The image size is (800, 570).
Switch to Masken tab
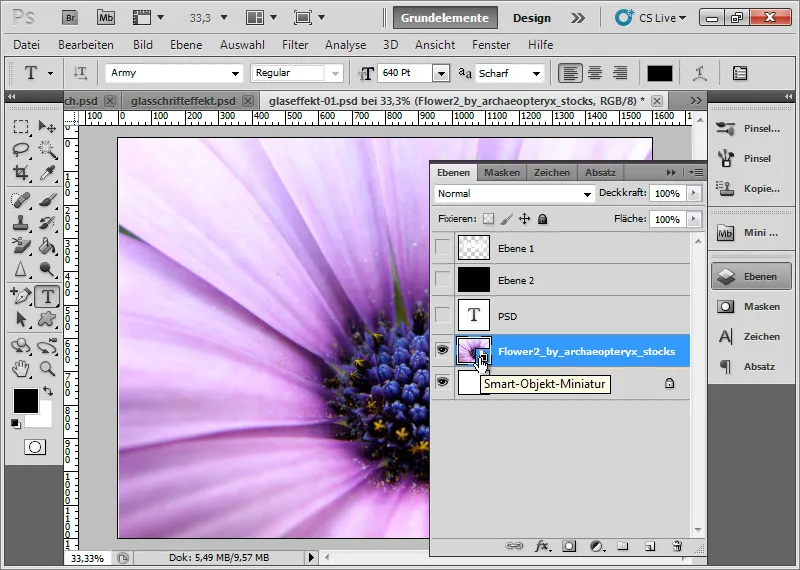[502, 172]
